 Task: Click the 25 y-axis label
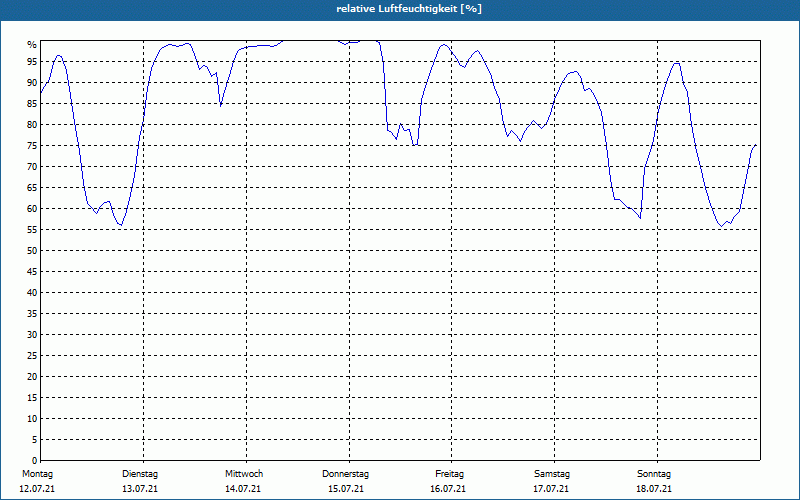[32, 356]
